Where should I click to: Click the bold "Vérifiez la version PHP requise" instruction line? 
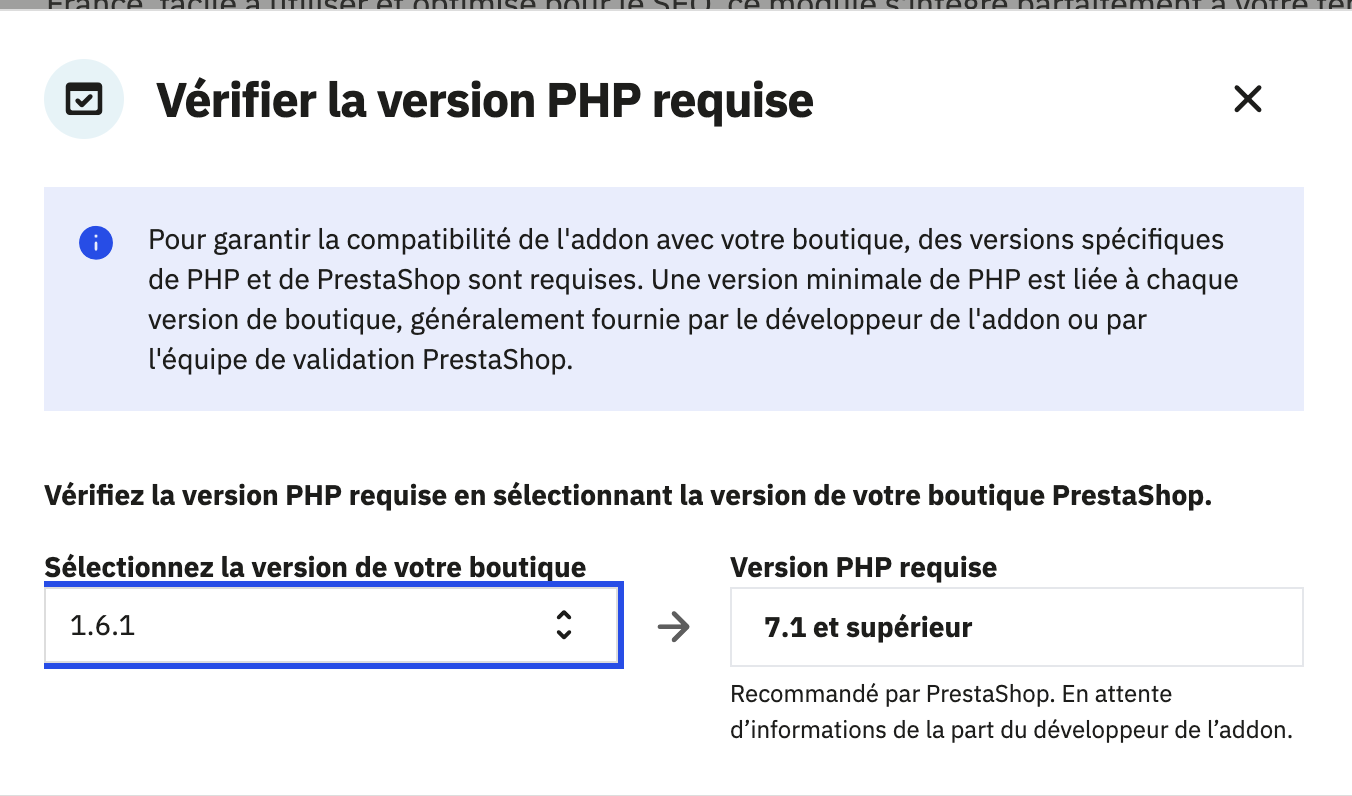[627, 496]
